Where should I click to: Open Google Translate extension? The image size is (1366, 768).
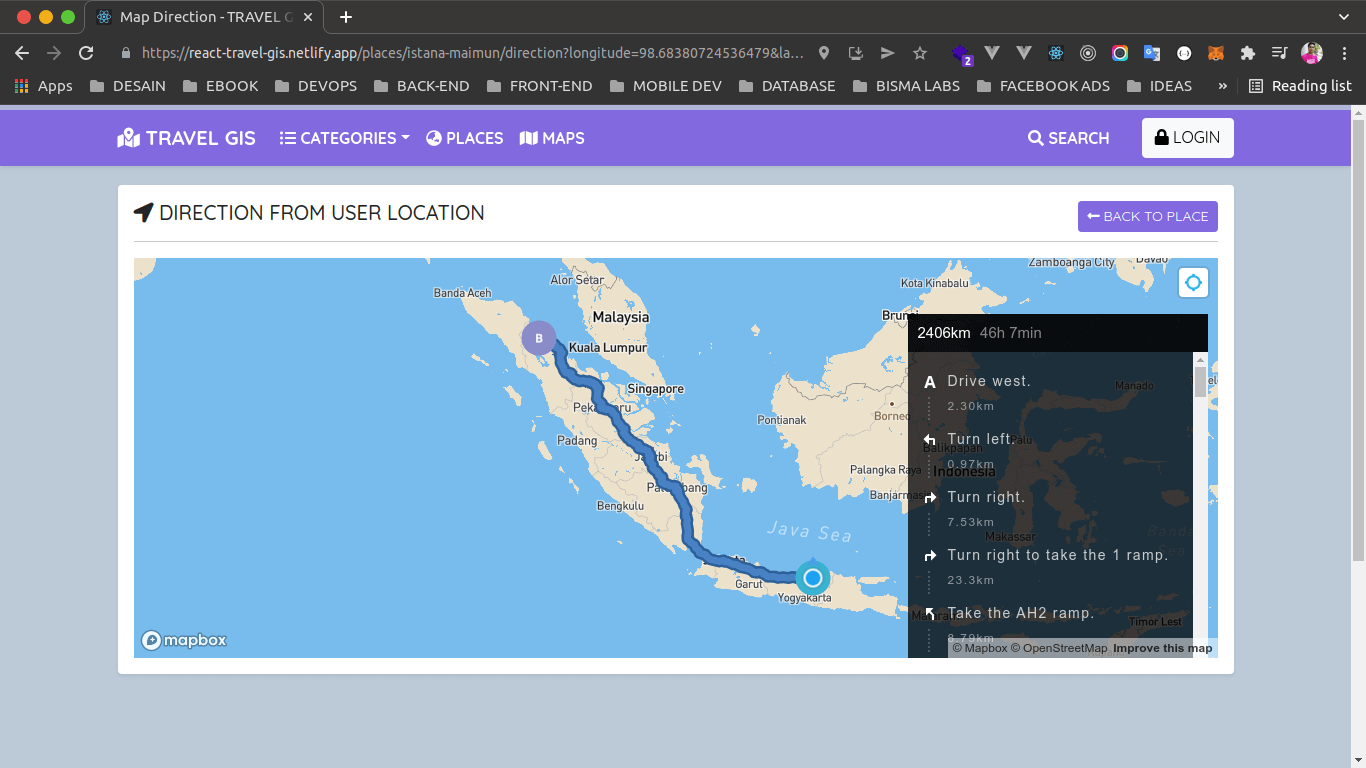click(x=1152, y=53)
